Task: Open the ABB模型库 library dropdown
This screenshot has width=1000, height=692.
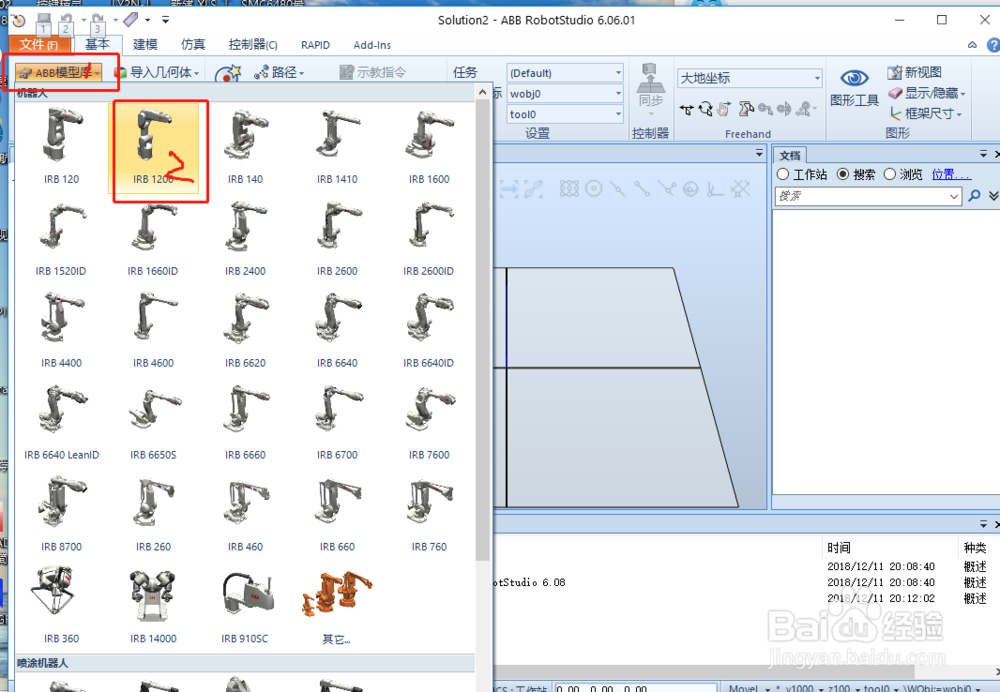Action: (59, 73)
